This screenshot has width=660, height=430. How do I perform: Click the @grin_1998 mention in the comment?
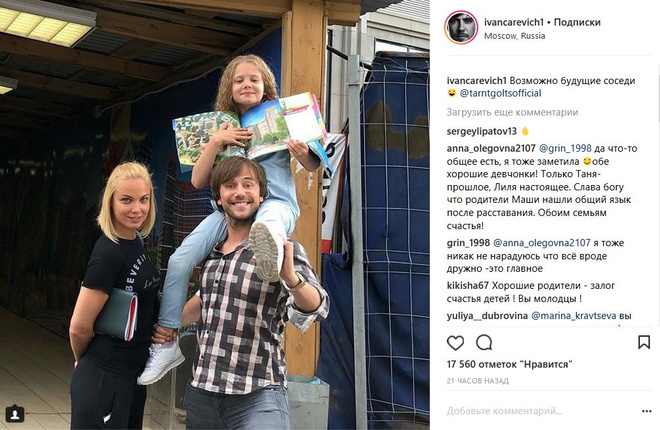click(565, 149)
